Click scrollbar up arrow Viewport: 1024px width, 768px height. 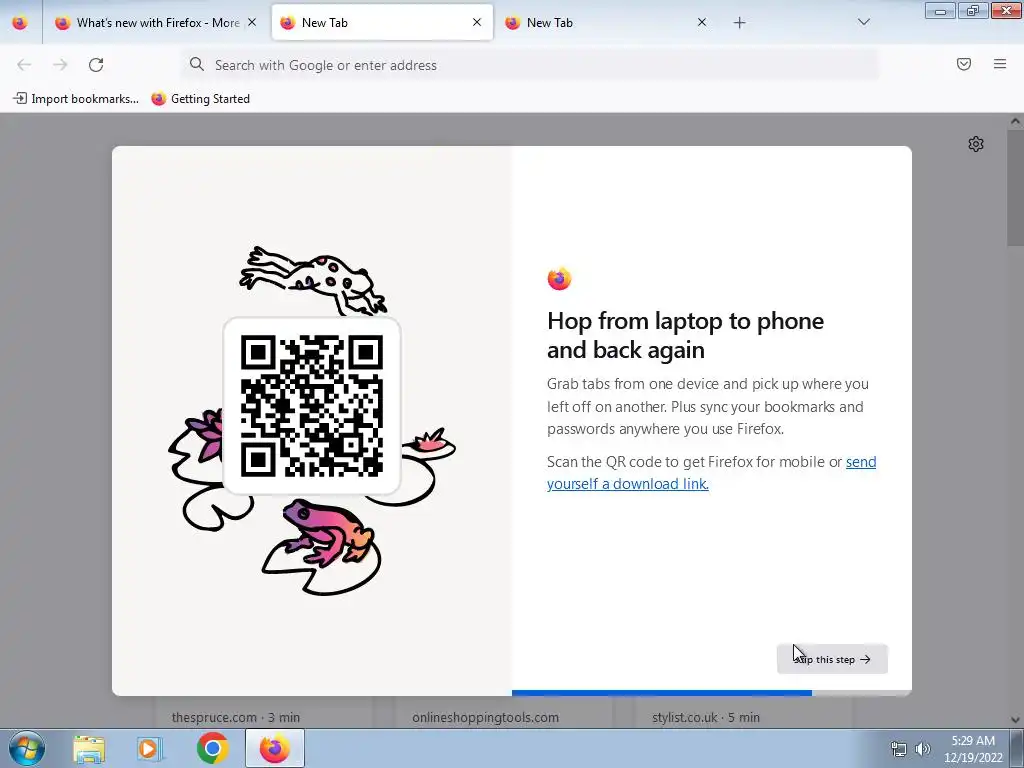click(1016, 121)
